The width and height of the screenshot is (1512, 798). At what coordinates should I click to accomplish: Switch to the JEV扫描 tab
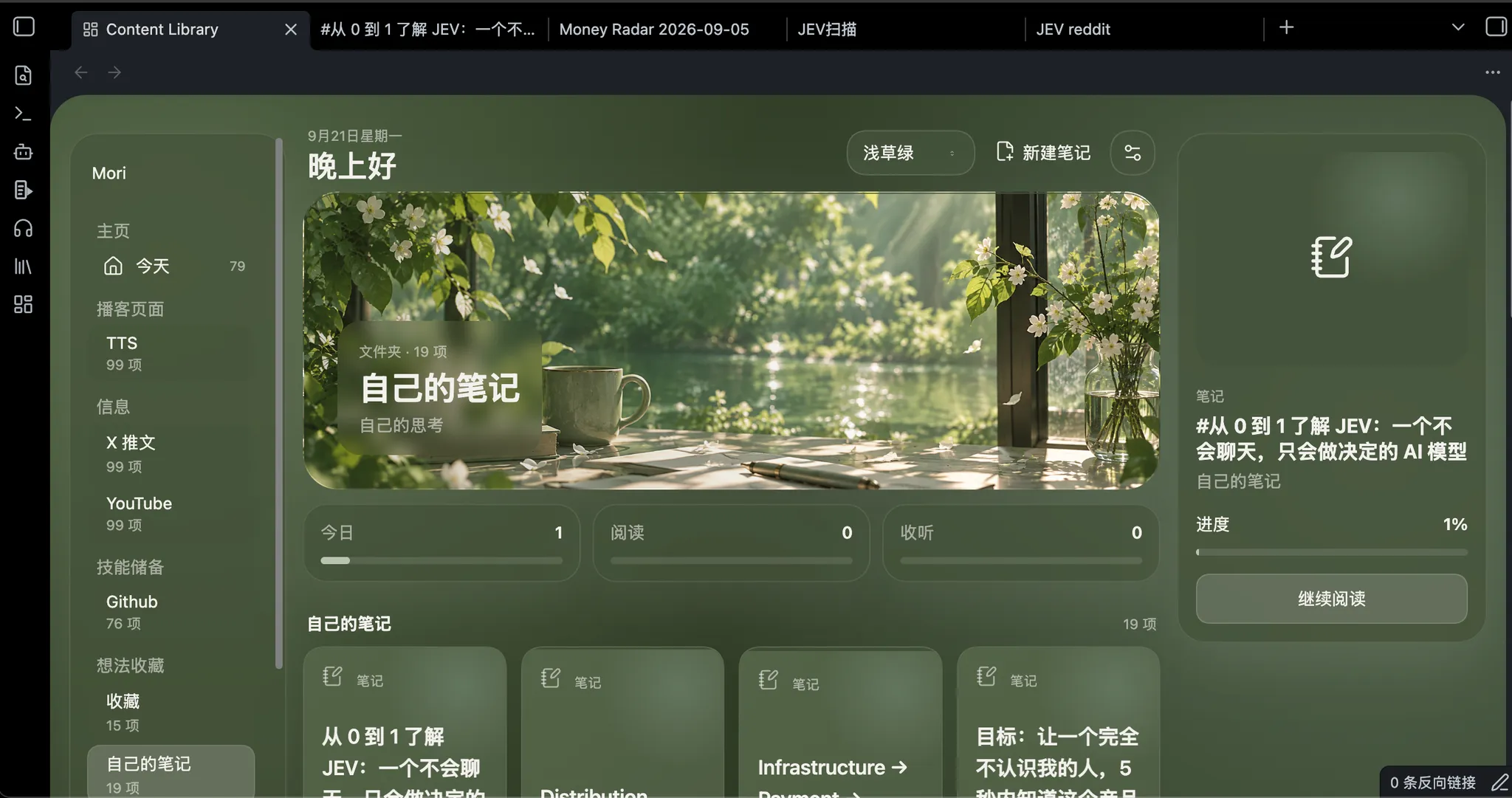[x=827, y=30]
